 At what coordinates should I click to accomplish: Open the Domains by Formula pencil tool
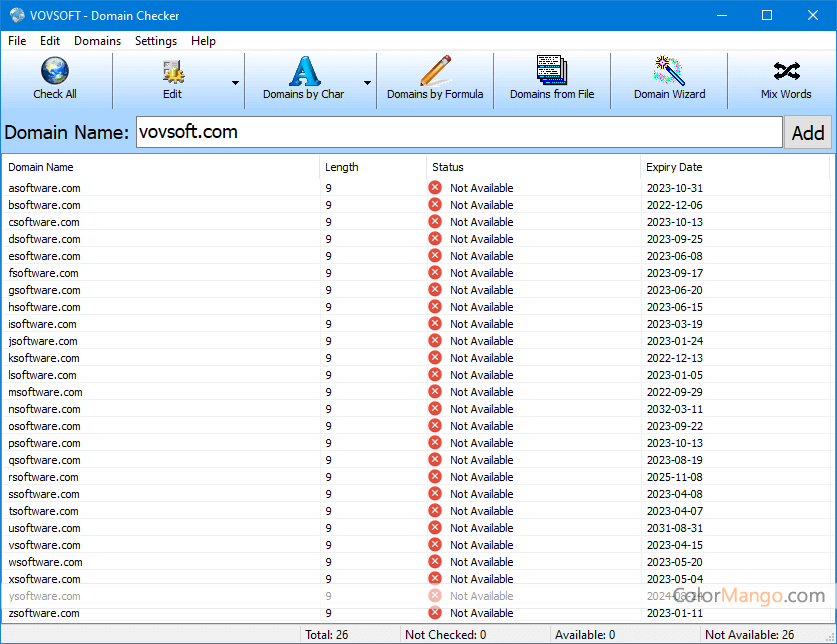coord(435,72)
